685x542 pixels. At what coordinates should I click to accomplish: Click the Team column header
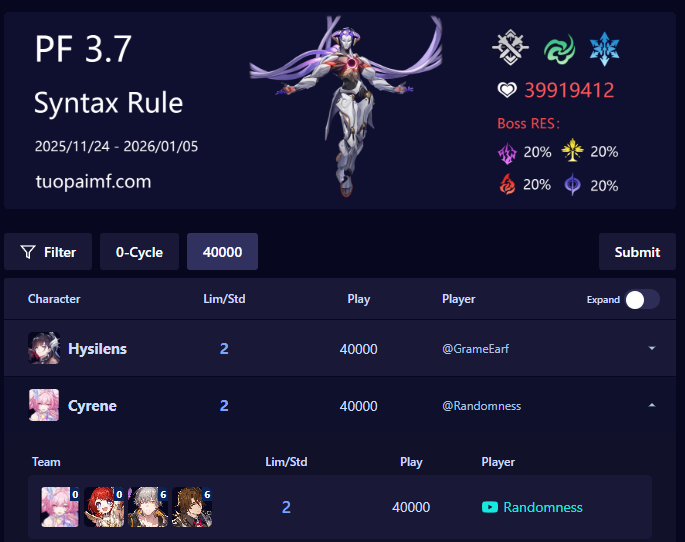(x=46, y=462)
